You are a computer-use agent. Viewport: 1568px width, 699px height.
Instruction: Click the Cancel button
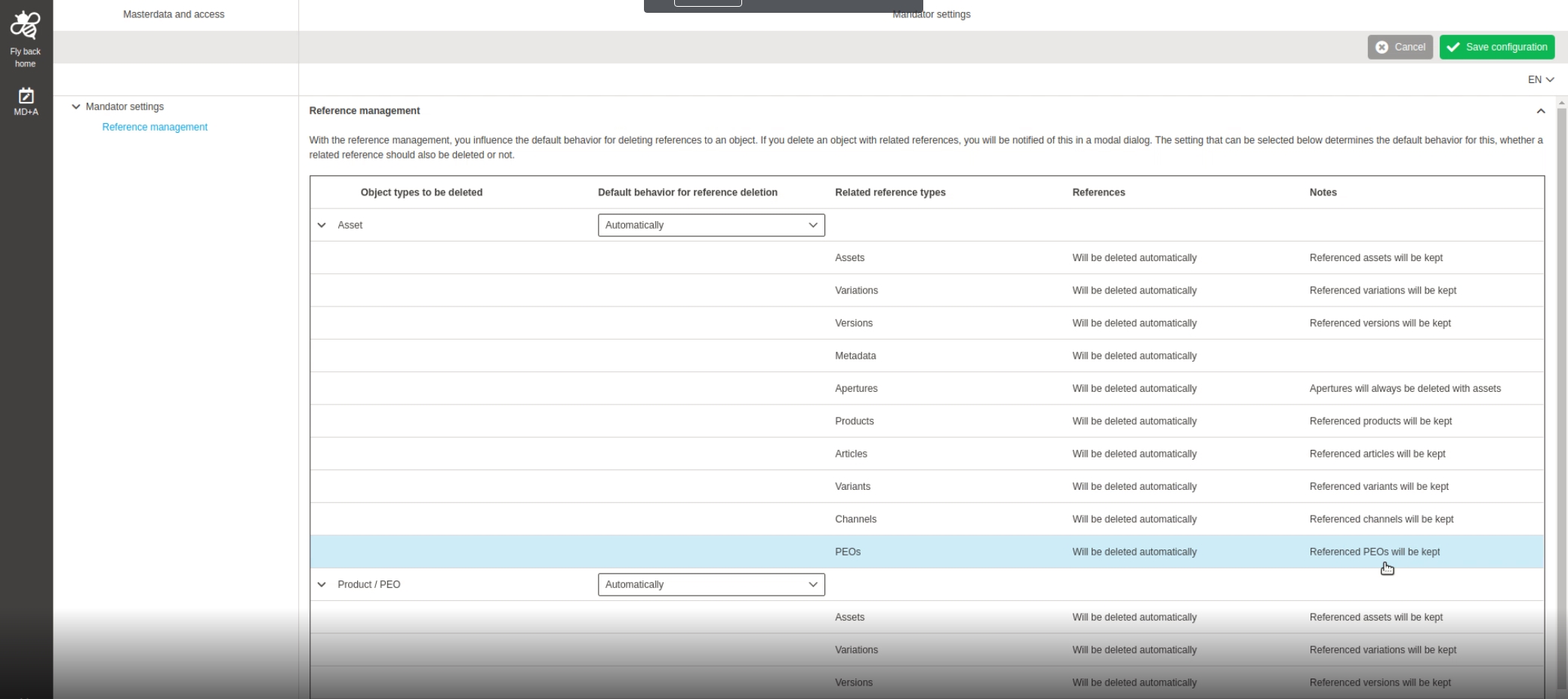click(x=1400, y=47)
